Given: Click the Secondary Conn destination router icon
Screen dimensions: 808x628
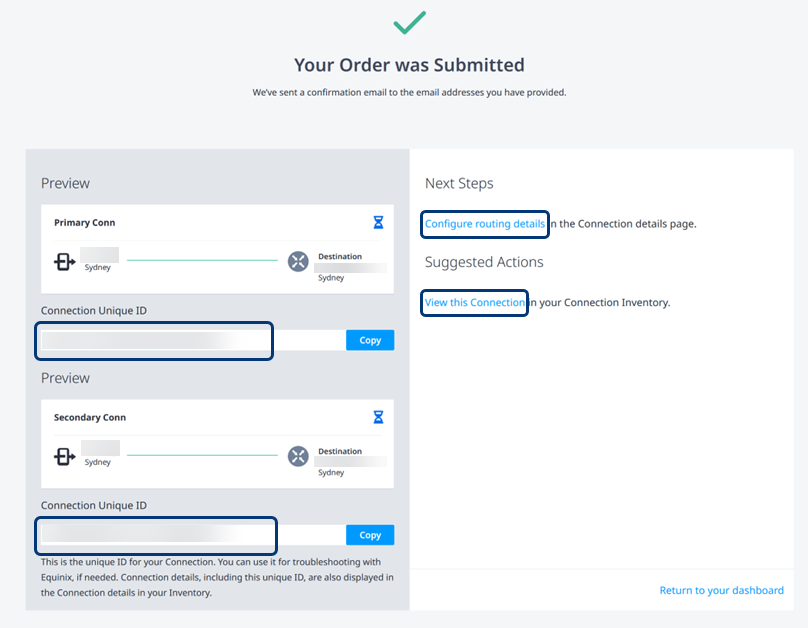Looking at the screenshot, I should [298, 456].
